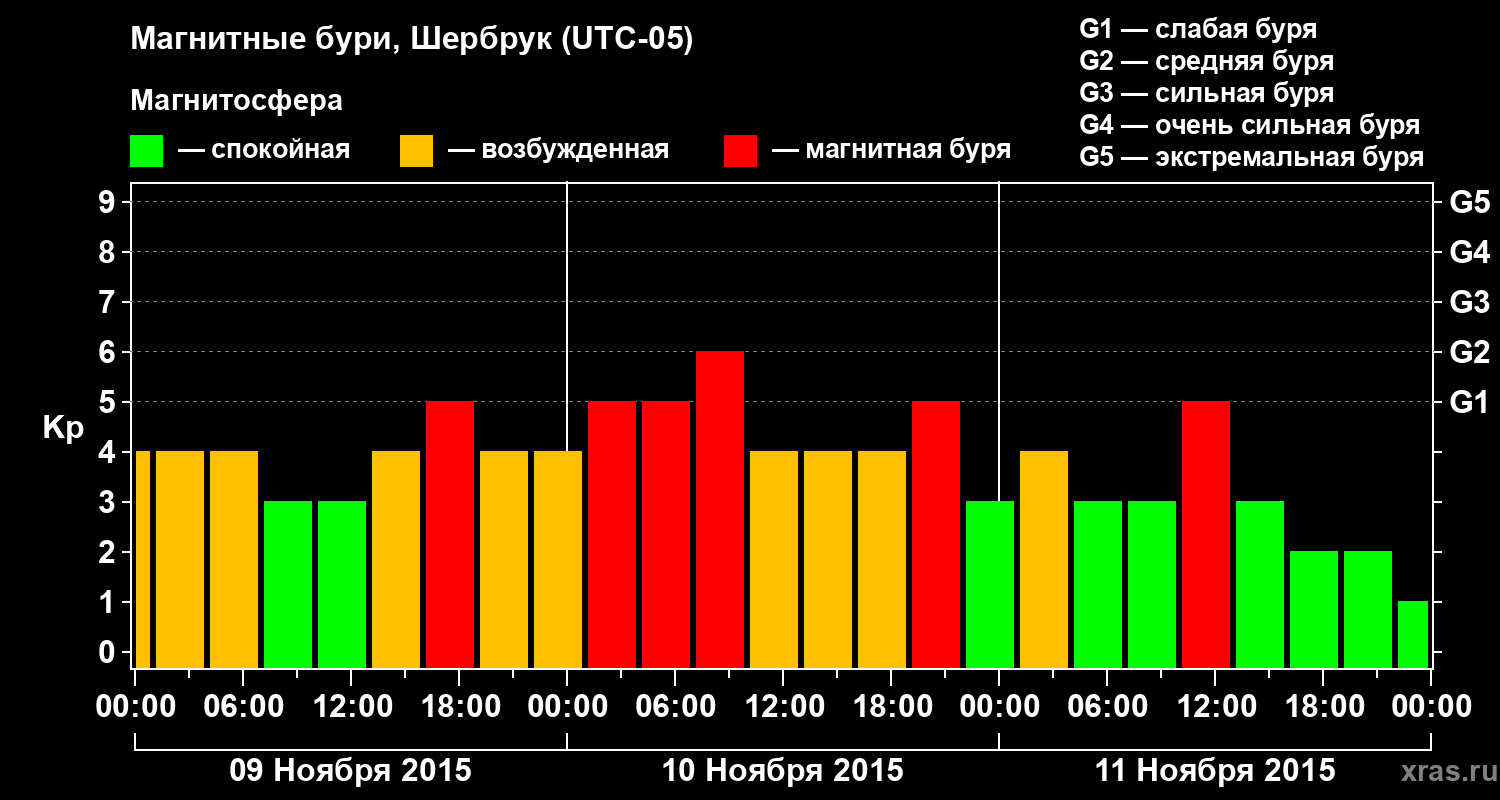Viewport: 1500px width, 800px height.
Task: Click the '— спокойная' legend label
Action: pyautogui.click(x=264, y=150)
